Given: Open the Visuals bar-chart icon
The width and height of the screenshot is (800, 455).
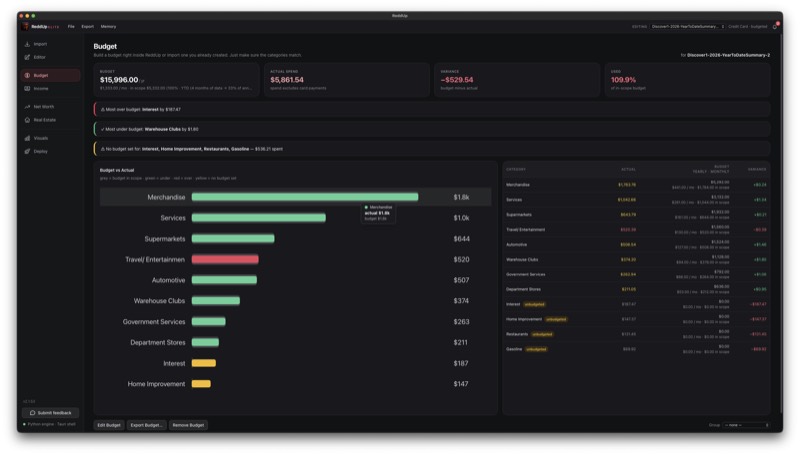Looking at the screenshot, I should (27, 138).
